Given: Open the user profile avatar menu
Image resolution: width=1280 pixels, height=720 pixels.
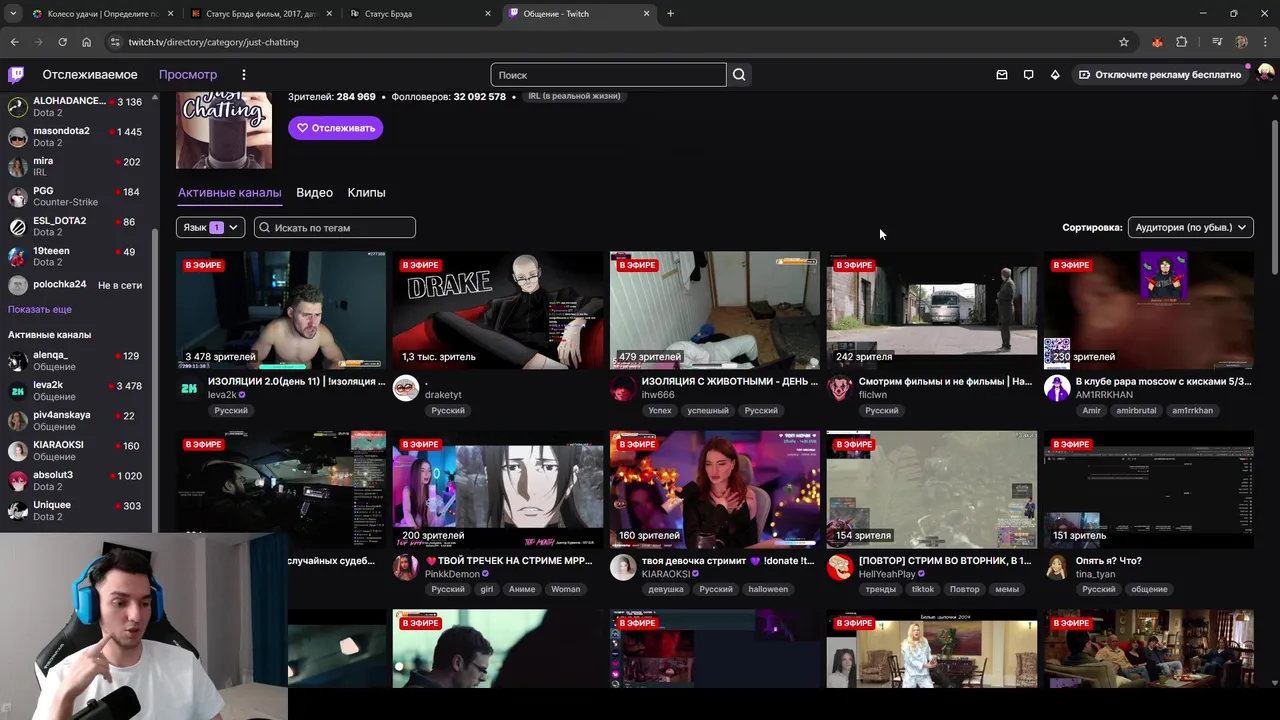Looking at the screenshot, I should pos(1265,74).
